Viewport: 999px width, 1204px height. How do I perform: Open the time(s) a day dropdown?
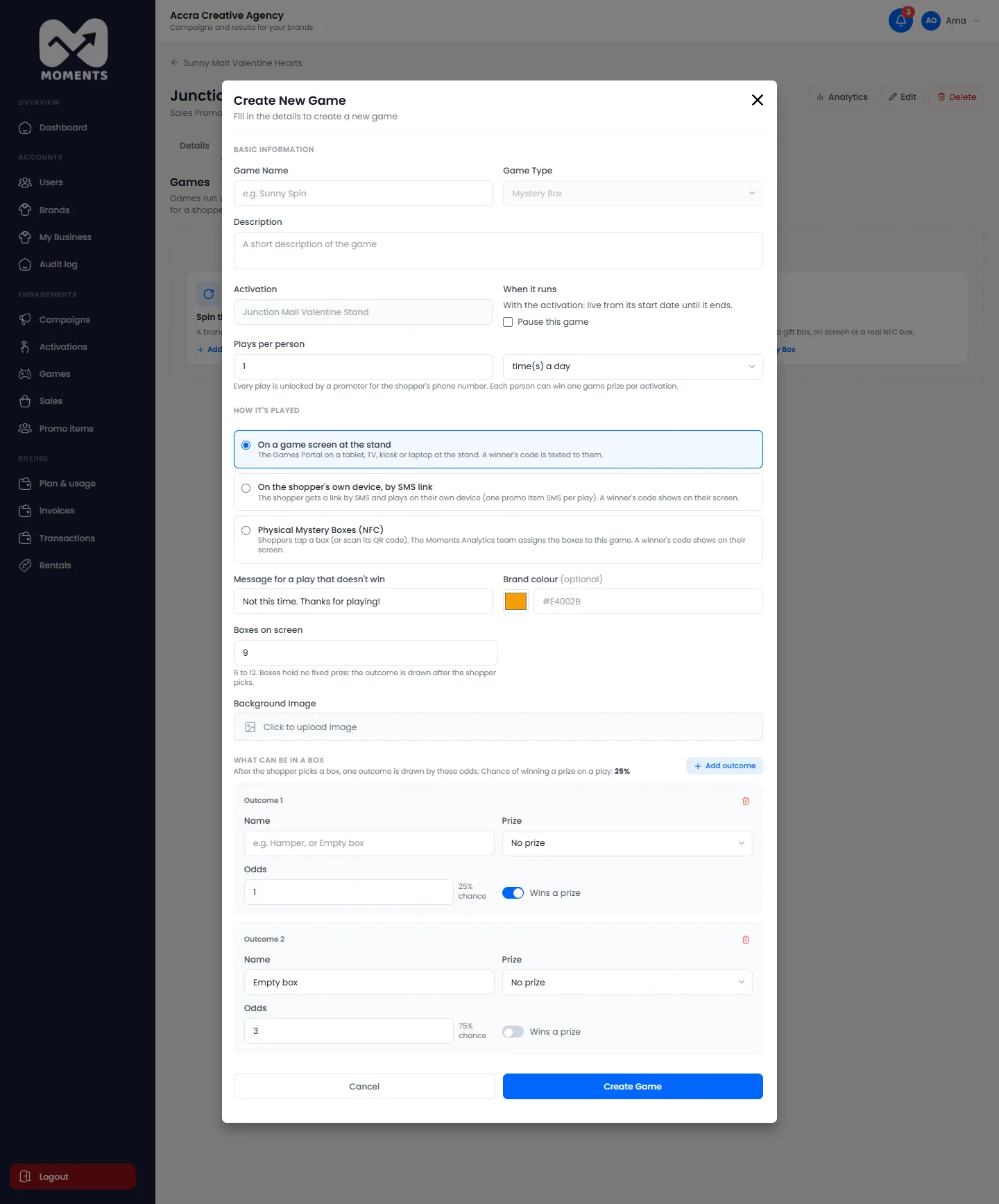(633, 366)
